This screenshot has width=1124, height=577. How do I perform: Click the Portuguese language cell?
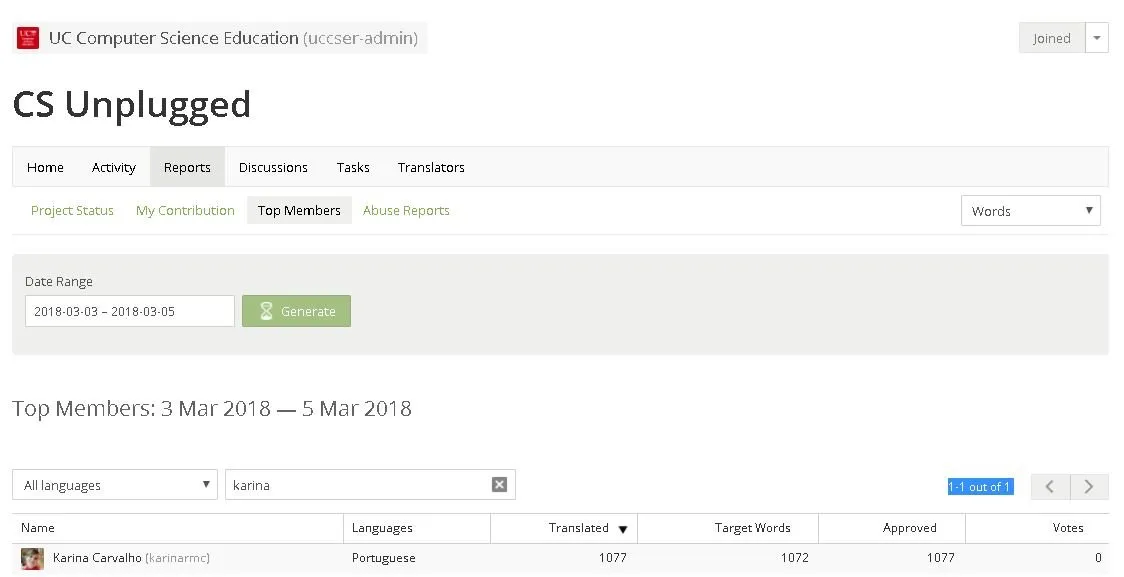click(x=384, y=558)
